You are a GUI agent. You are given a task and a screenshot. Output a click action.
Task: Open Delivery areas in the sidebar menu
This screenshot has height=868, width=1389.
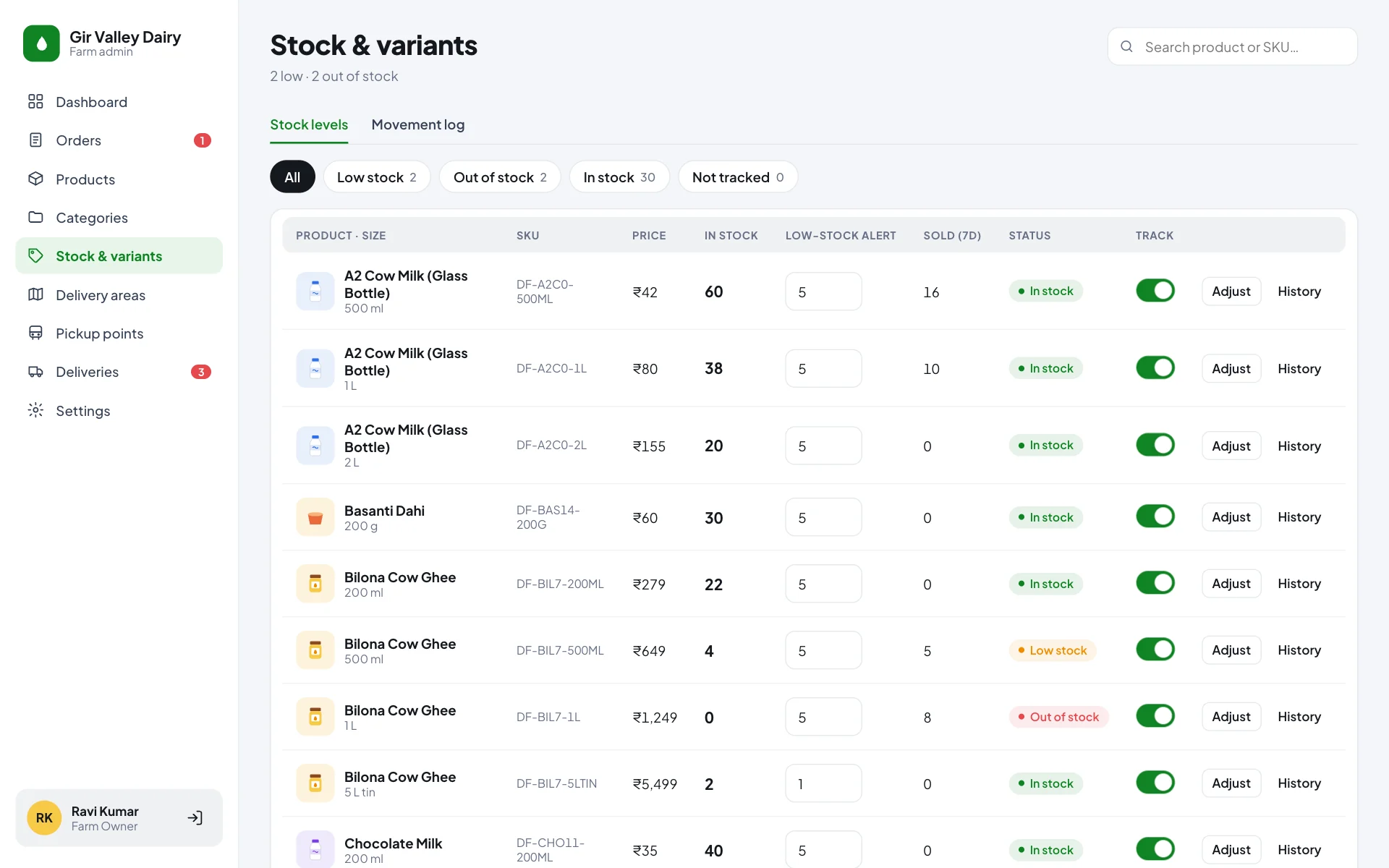(x=119, y=294)
